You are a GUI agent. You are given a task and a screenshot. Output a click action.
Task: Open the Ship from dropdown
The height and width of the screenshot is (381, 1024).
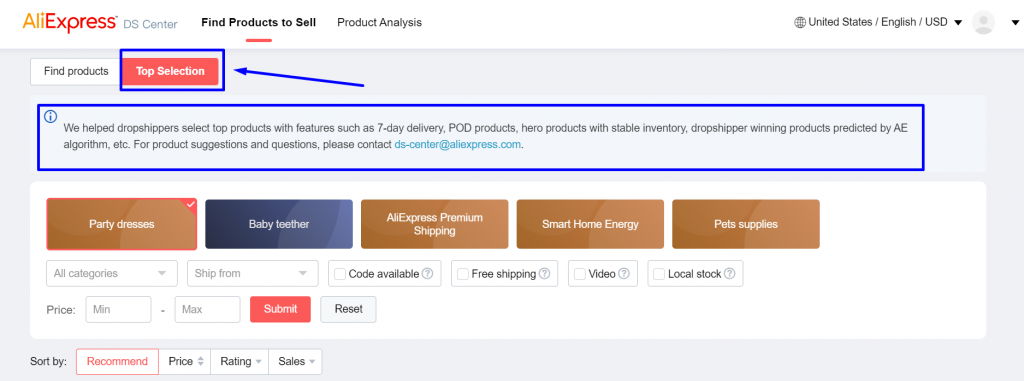coord(252,273)
